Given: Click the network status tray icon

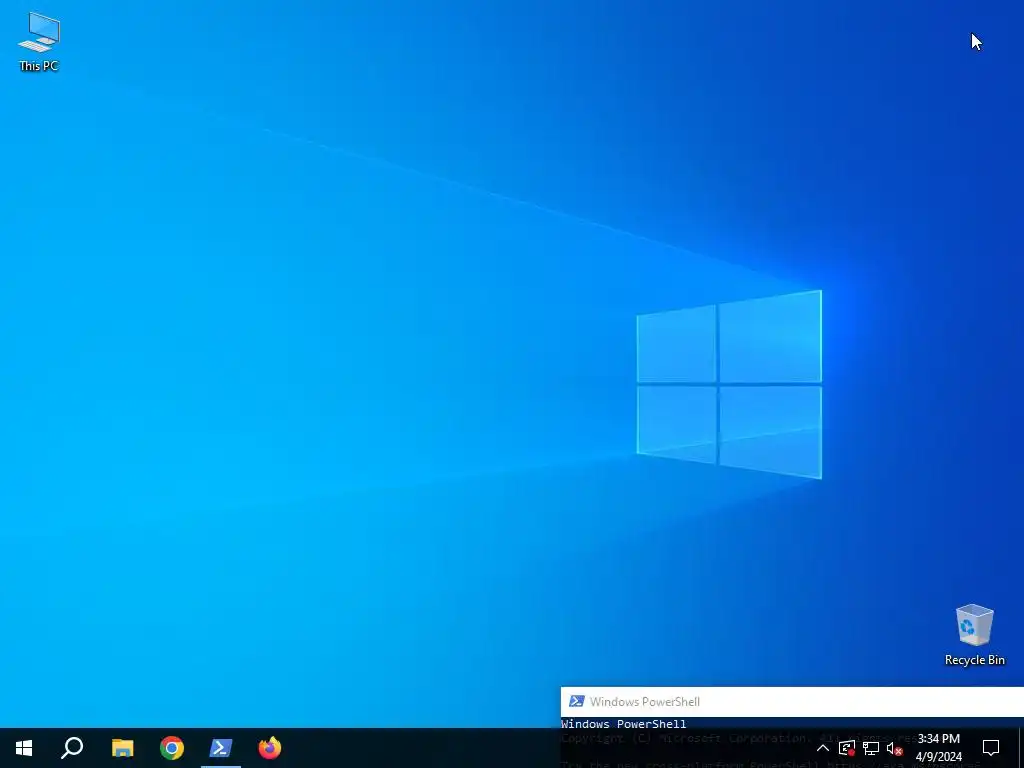Looking at the screenshot, I should pyautogui.click(x=871, y=748).
